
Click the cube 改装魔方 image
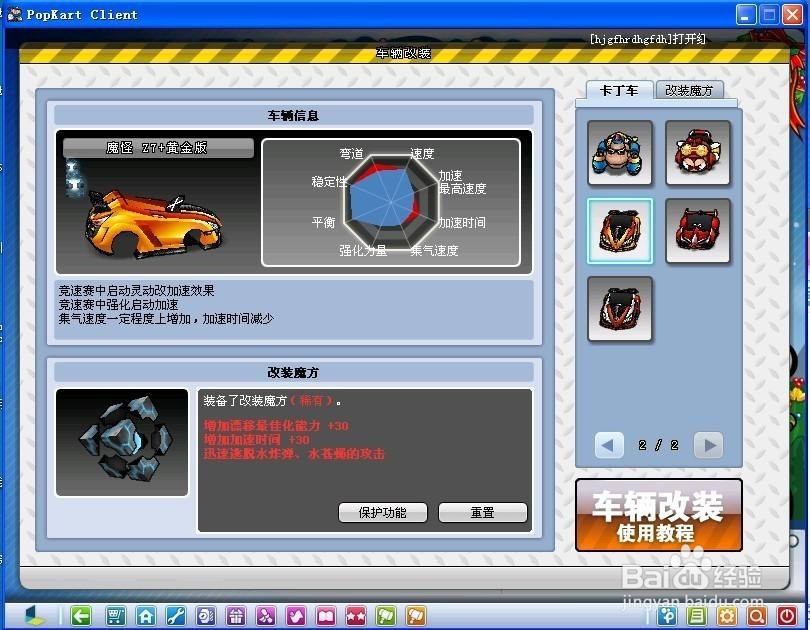[122, 443]
